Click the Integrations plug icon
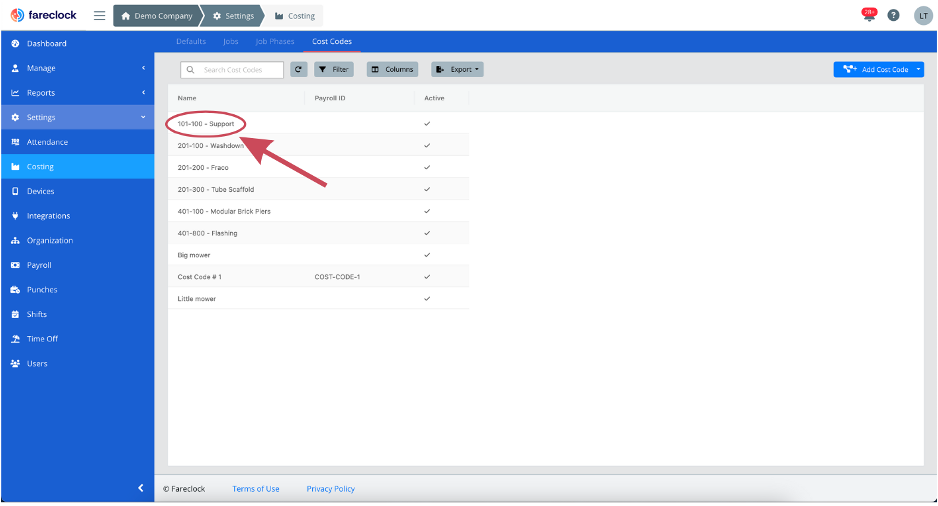 (16, 216)
